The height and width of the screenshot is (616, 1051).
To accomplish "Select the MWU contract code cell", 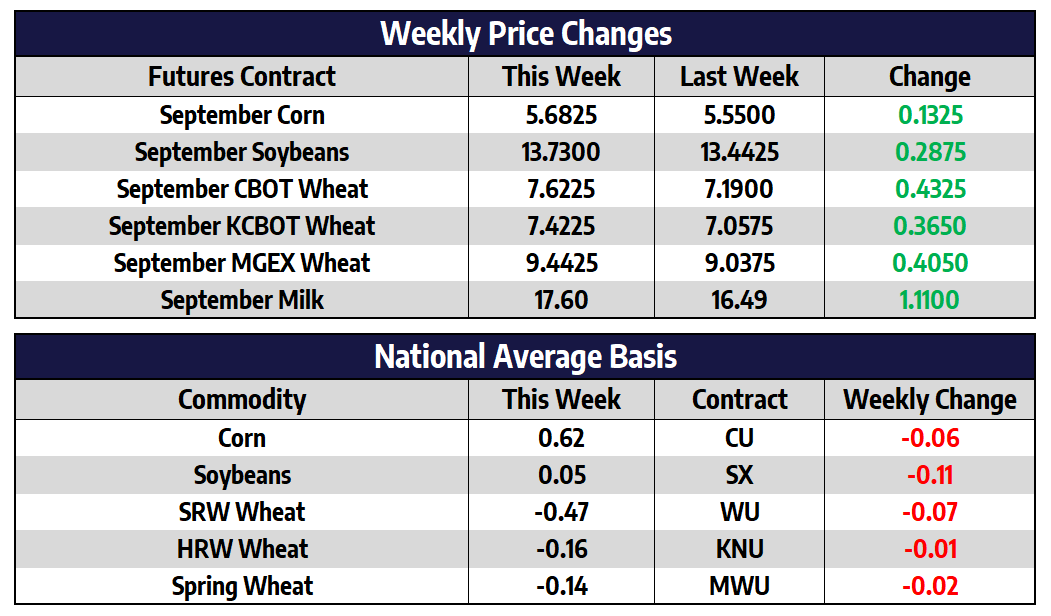I will point(739,586).
